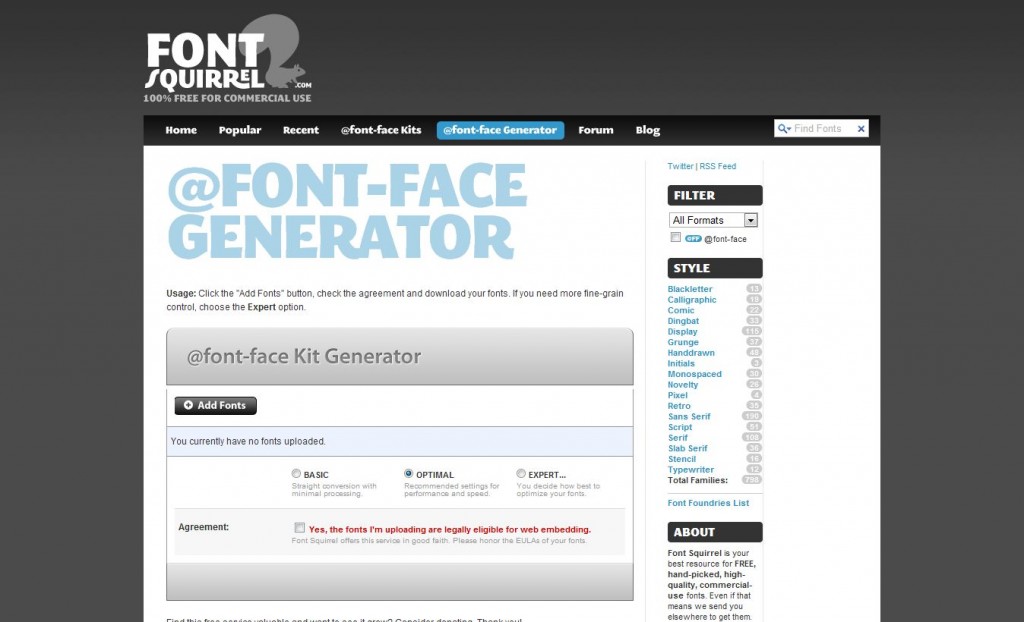Click the Display font count badge
Screen dimensions: 1024x622
point(752,331)
